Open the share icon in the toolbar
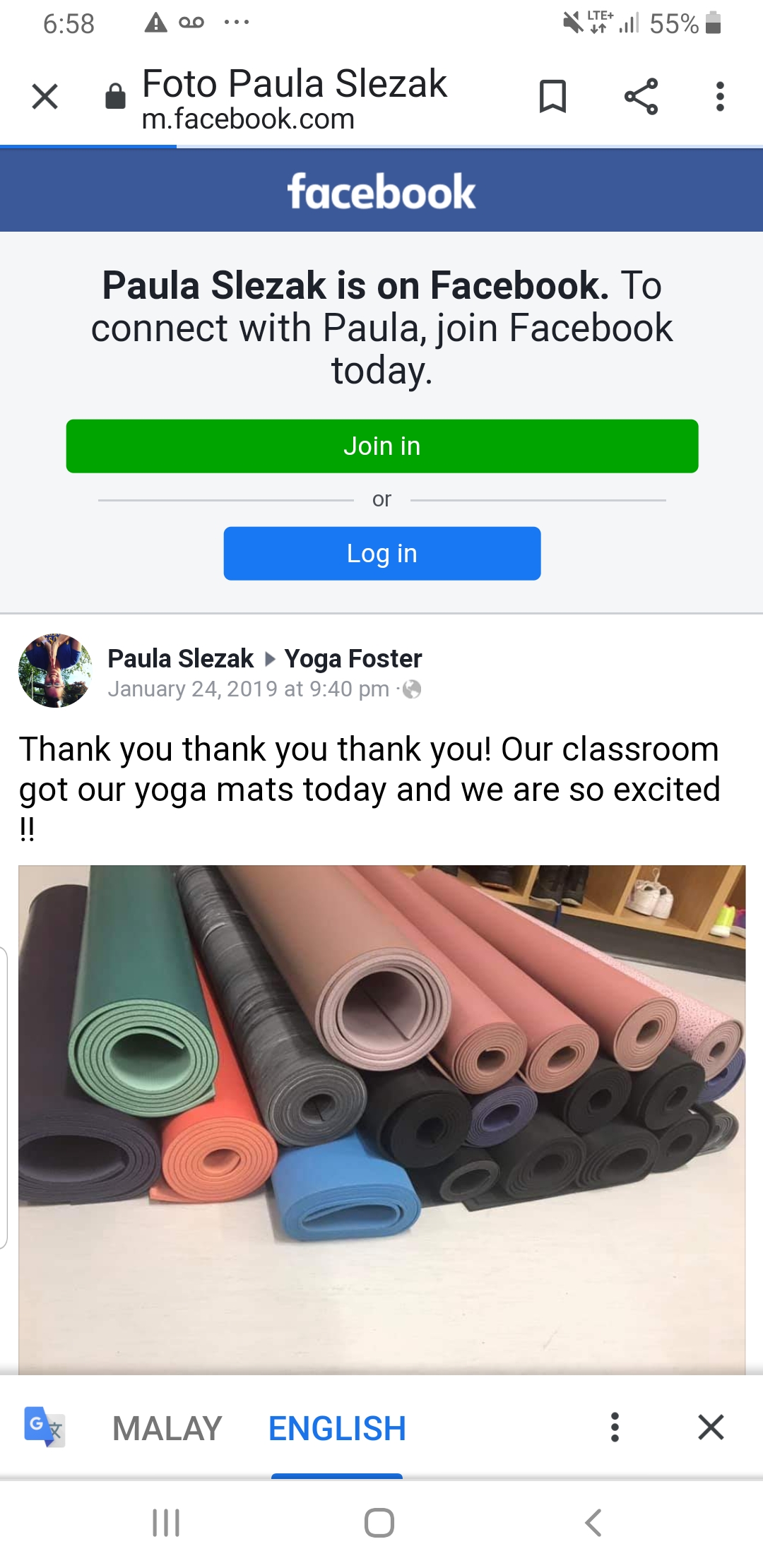The width and height of the screenshot is (763, 1568). coord(641,96)
